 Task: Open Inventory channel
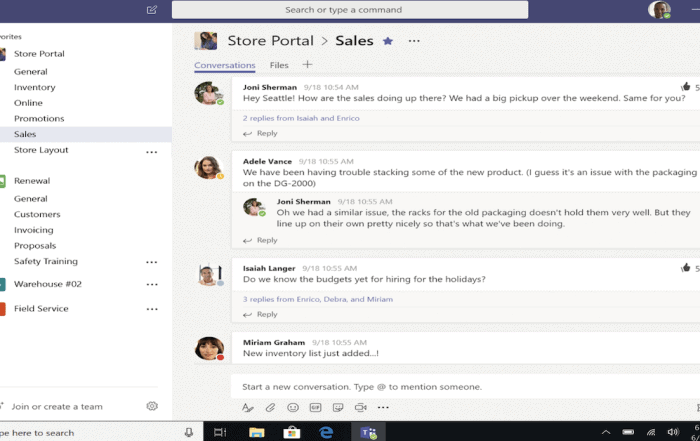tap(35, 87)
